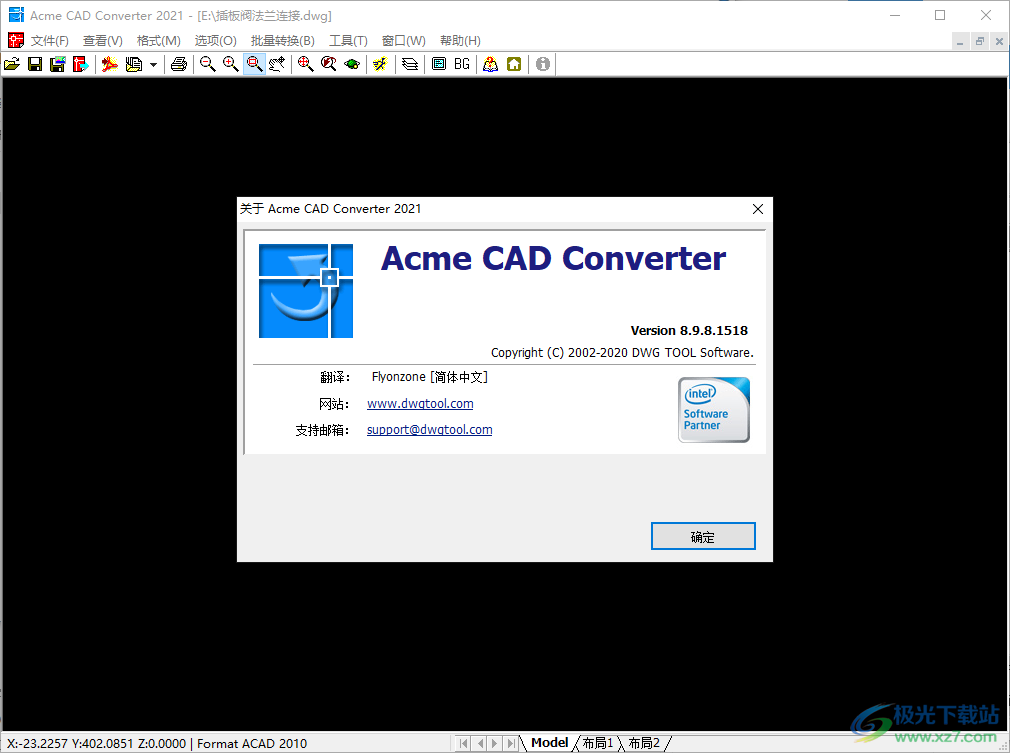The image size is (1010, 753).
Task: Click the yellow regenerate drawing icon
Action: point(381,64)
